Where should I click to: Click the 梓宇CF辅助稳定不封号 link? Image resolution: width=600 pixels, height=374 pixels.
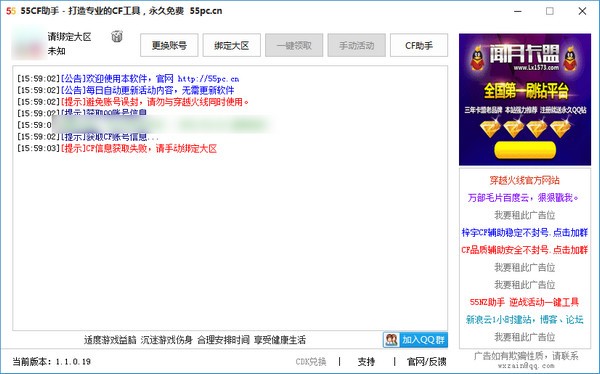click(x=525, y=232)
